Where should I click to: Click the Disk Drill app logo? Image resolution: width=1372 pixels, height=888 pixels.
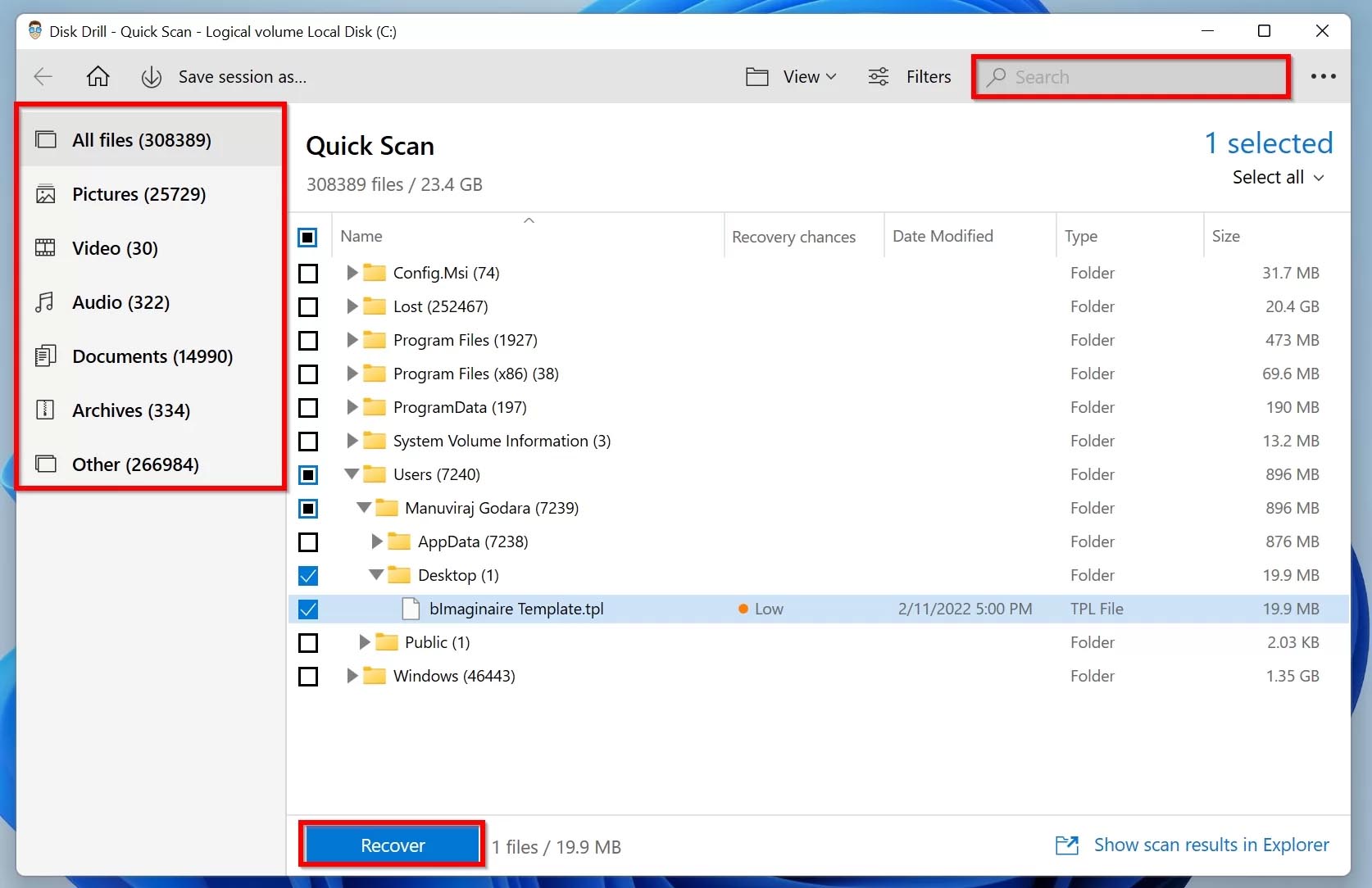click(x=35, y=31)
